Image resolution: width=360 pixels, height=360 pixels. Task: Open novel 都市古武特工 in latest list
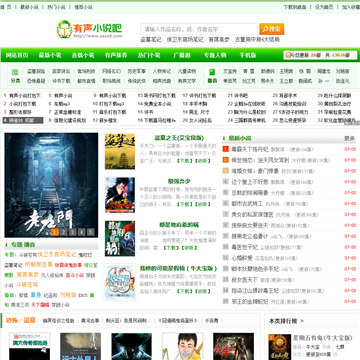[x=247, y=204]
